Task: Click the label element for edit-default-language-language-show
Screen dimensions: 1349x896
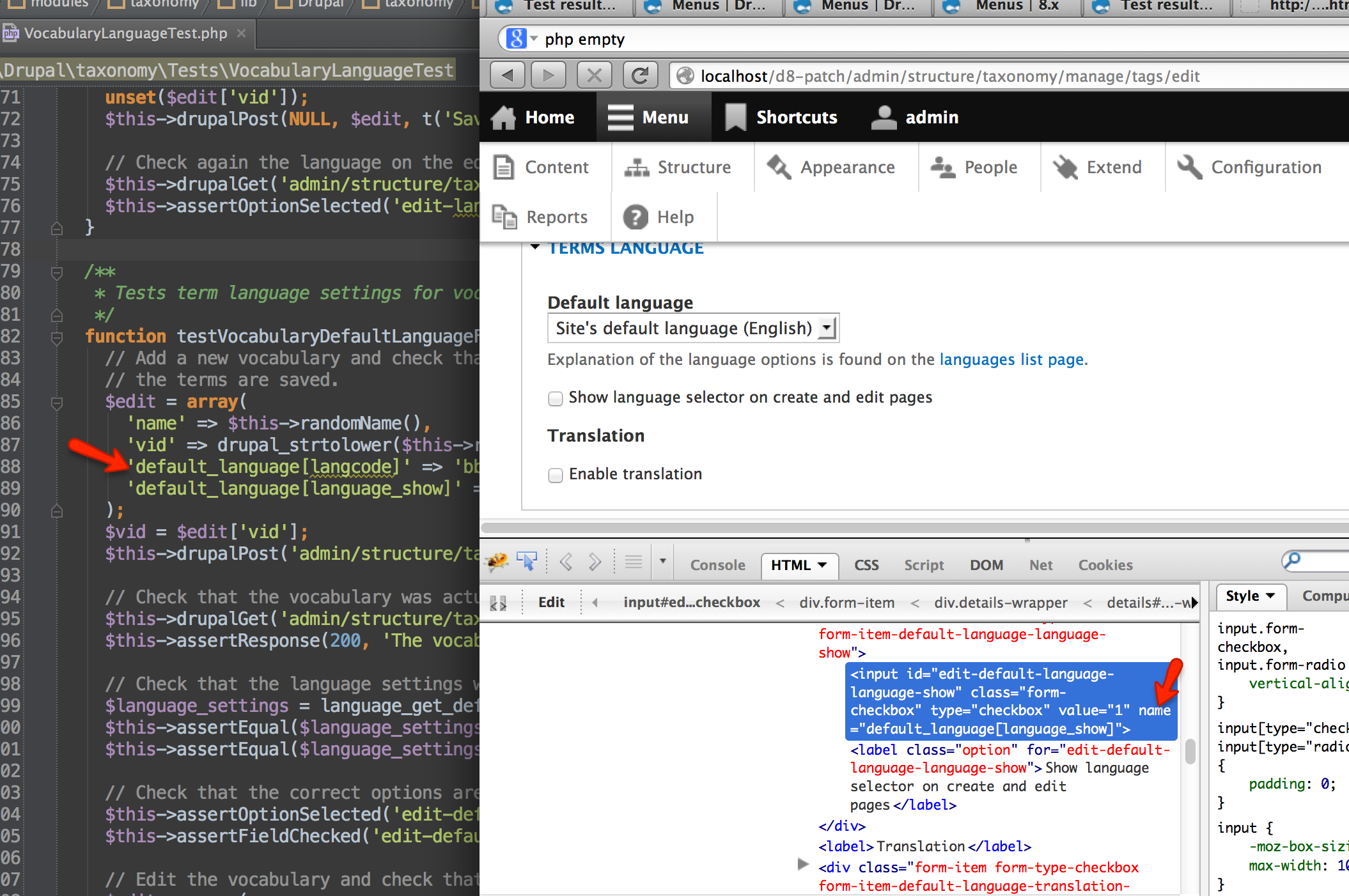Action: click(x=1010, y=777)
